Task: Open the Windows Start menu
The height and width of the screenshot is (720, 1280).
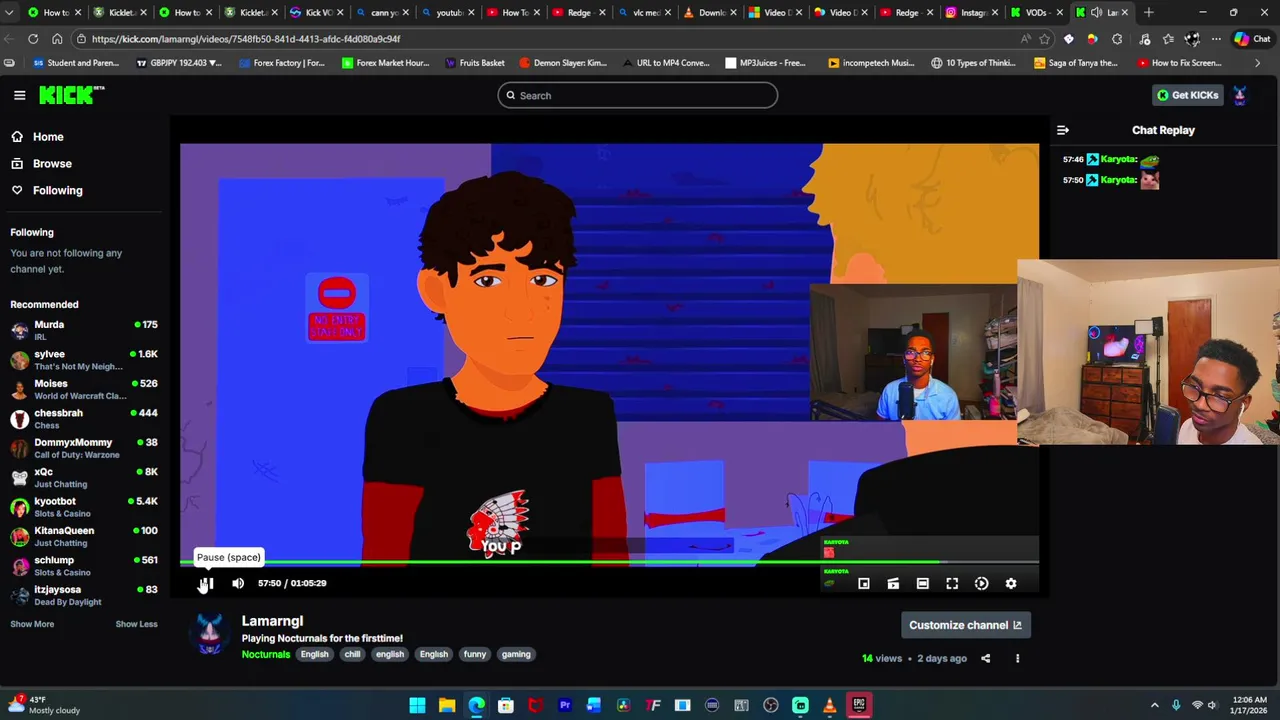Action: 417,705
